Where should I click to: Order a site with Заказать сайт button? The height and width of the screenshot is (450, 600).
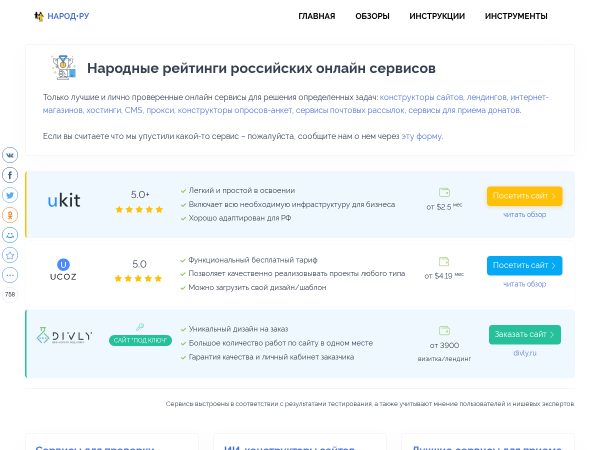pos(525,334)
